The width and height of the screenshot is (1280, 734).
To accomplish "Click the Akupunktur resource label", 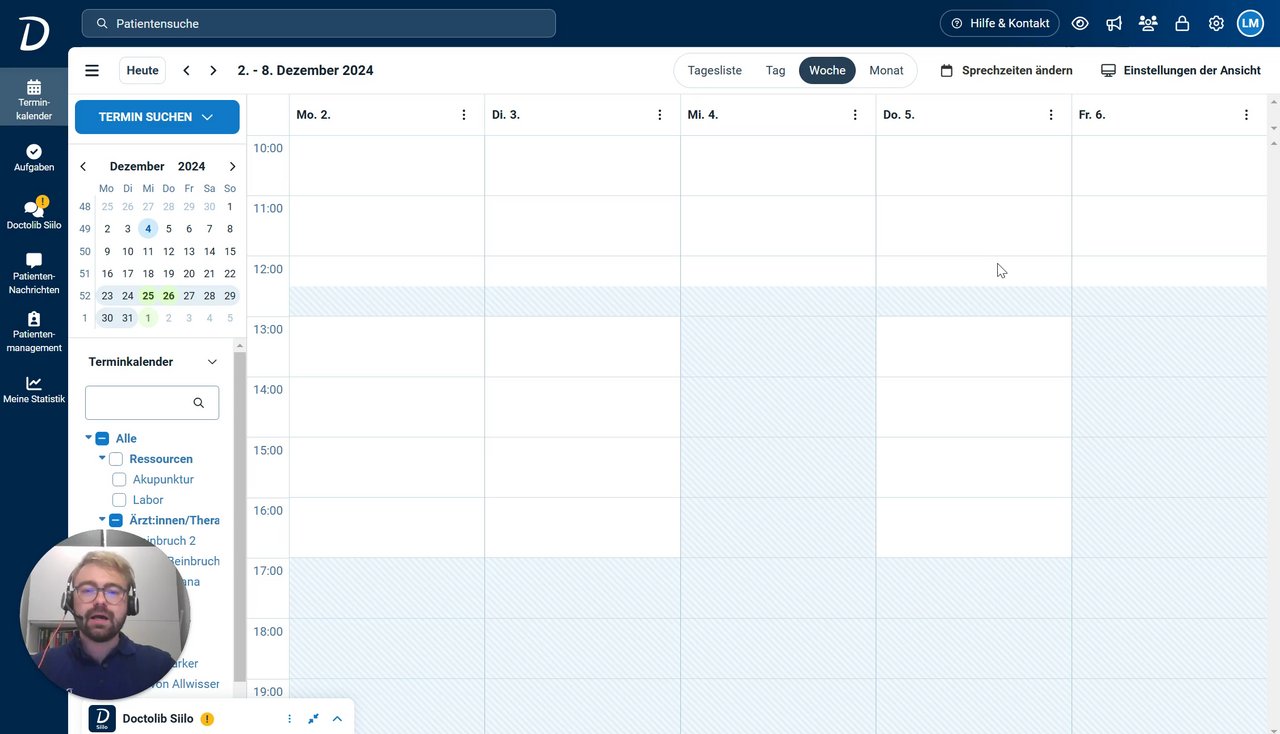I will point(163,480).
